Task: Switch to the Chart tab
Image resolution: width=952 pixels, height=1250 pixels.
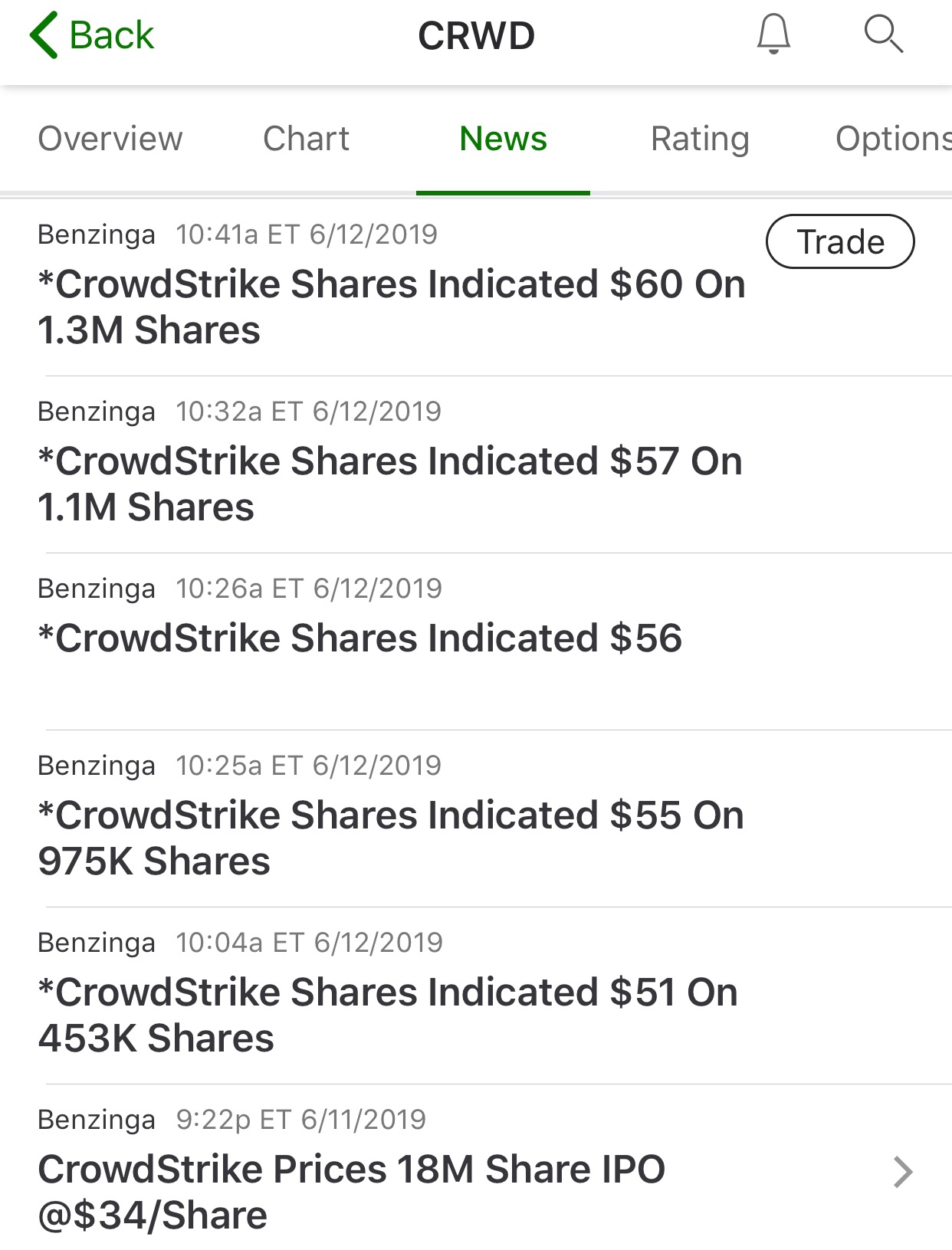Action: (306, 139)
